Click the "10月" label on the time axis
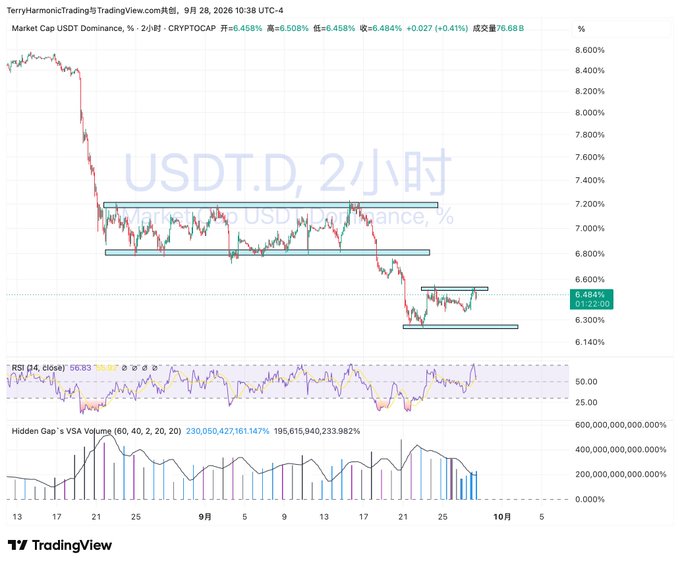The image size is (680, 565). [x=502, y=517]
